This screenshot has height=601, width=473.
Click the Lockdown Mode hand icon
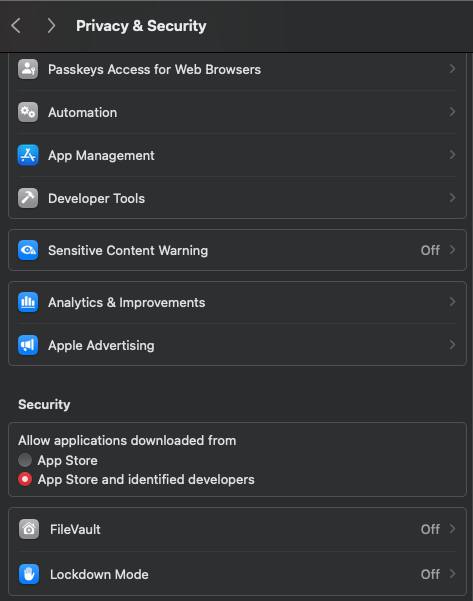(x=29, y=574)
